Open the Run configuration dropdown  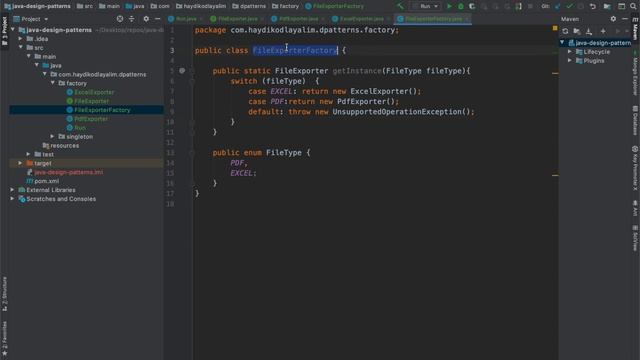click(x=426, y=6)
